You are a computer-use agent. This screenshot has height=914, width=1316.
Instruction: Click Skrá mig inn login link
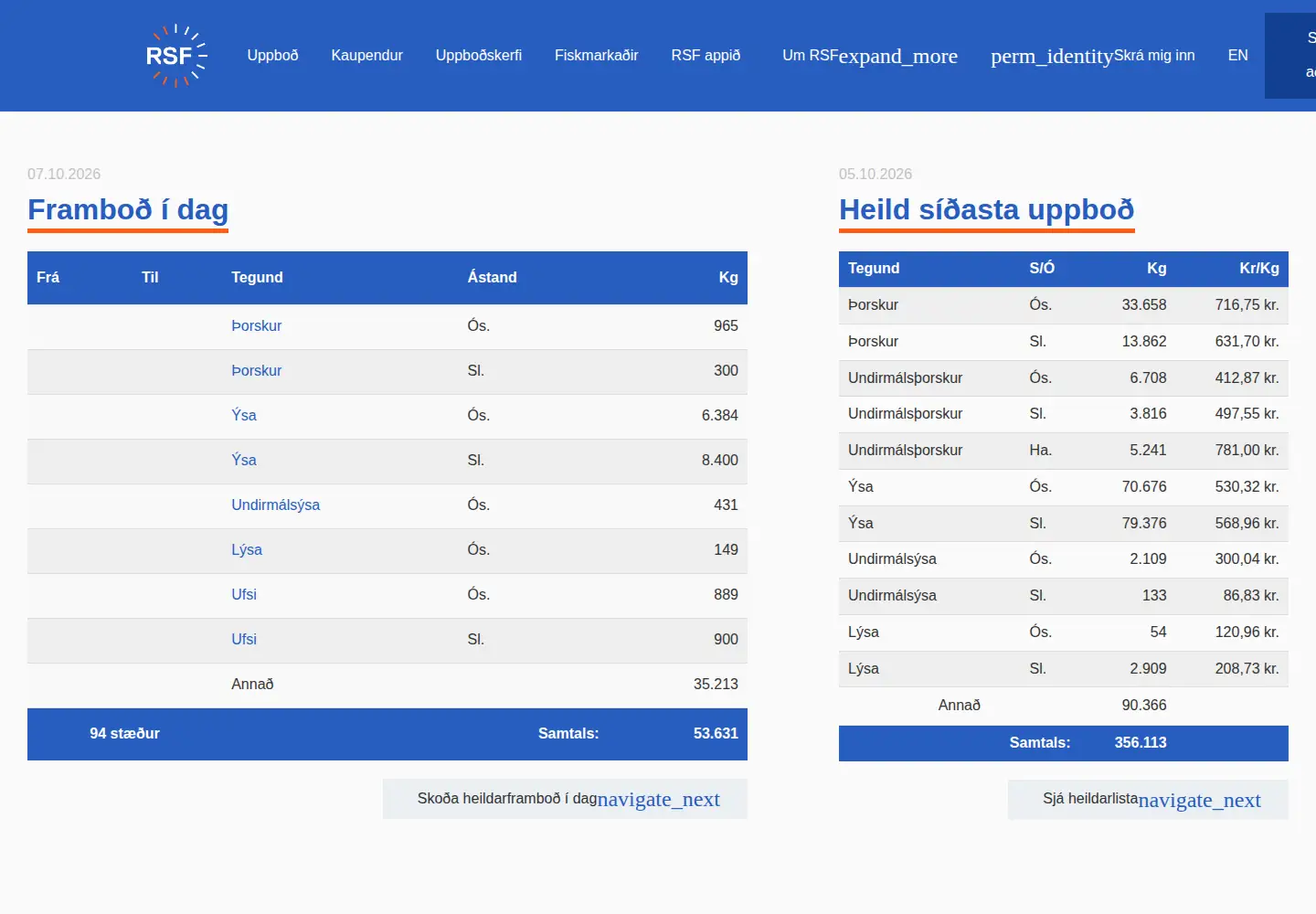coord(1154,56)
